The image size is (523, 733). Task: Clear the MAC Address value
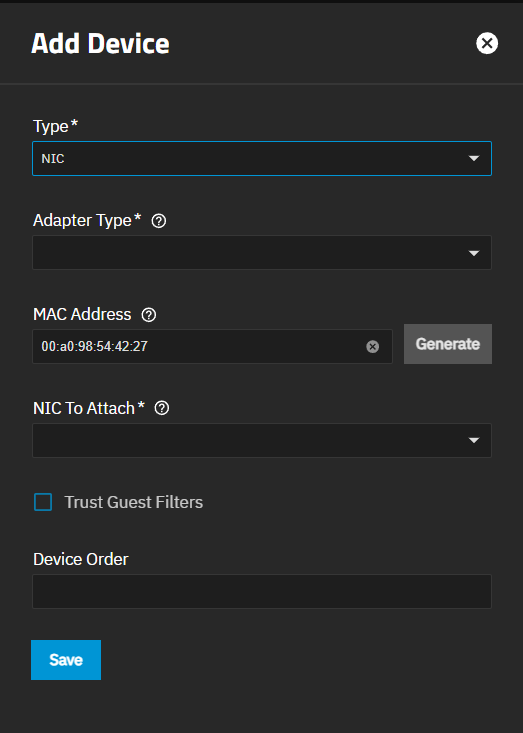pyautogui.click(x=373, y=346)
